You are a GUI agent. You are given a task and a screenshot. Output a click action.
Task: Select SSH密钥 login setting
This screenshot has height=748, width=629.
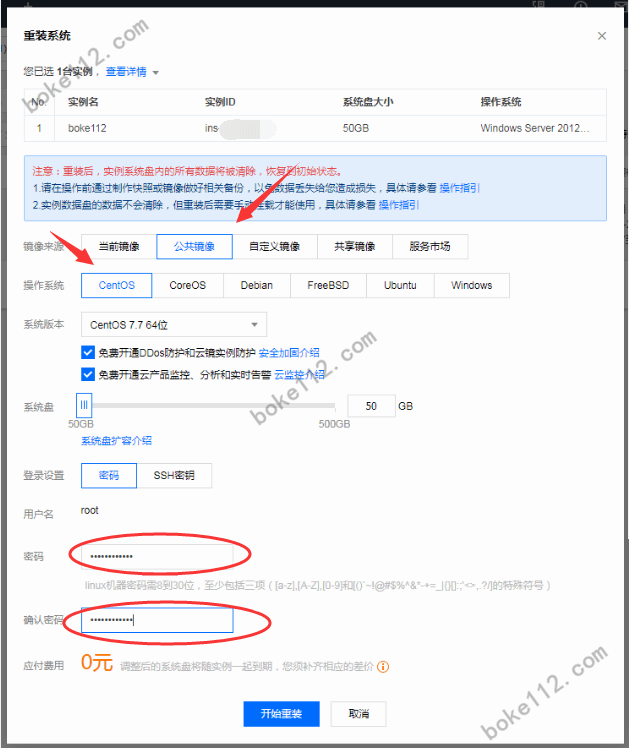[174, 476]
